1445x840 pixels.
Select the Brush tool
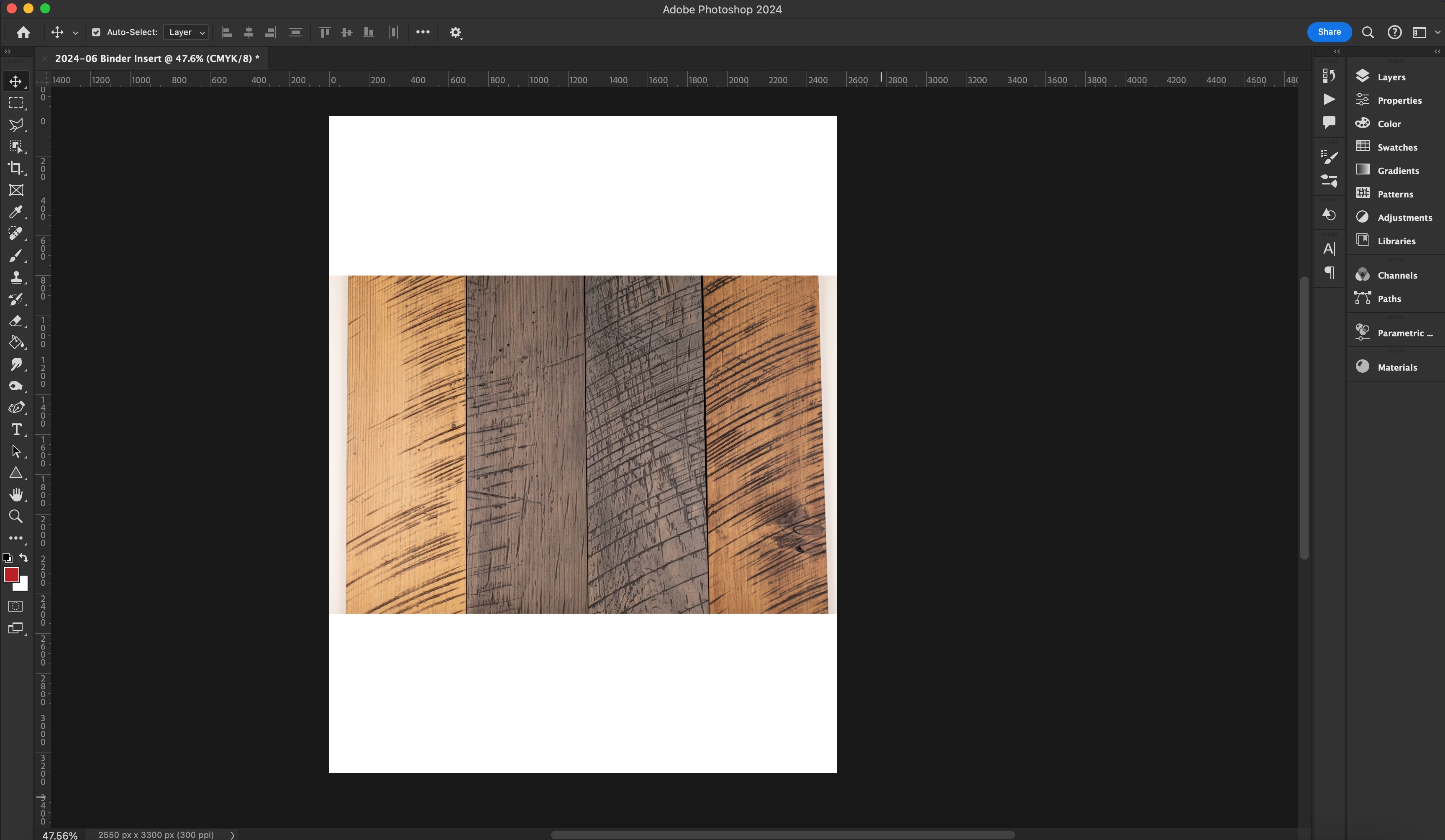(15, 256)
